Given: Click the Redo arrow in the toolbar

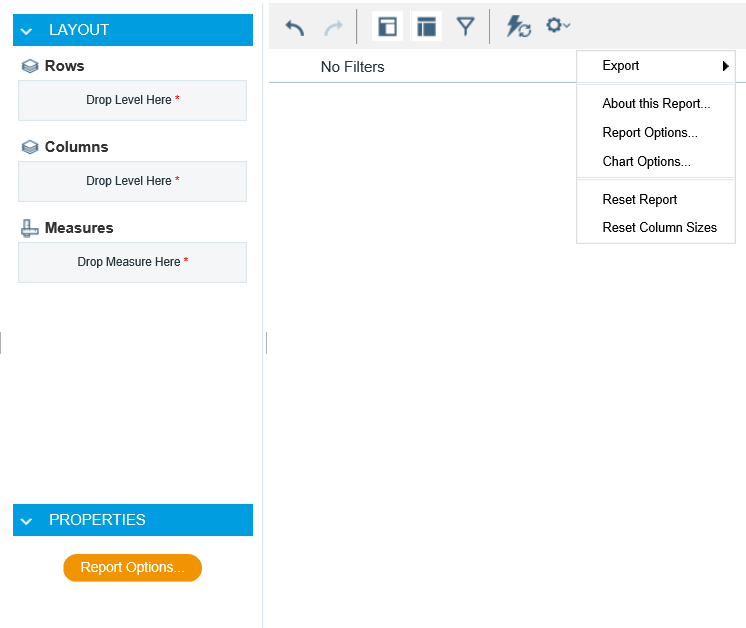Looking at the screenshot, I should click(333, 27).
